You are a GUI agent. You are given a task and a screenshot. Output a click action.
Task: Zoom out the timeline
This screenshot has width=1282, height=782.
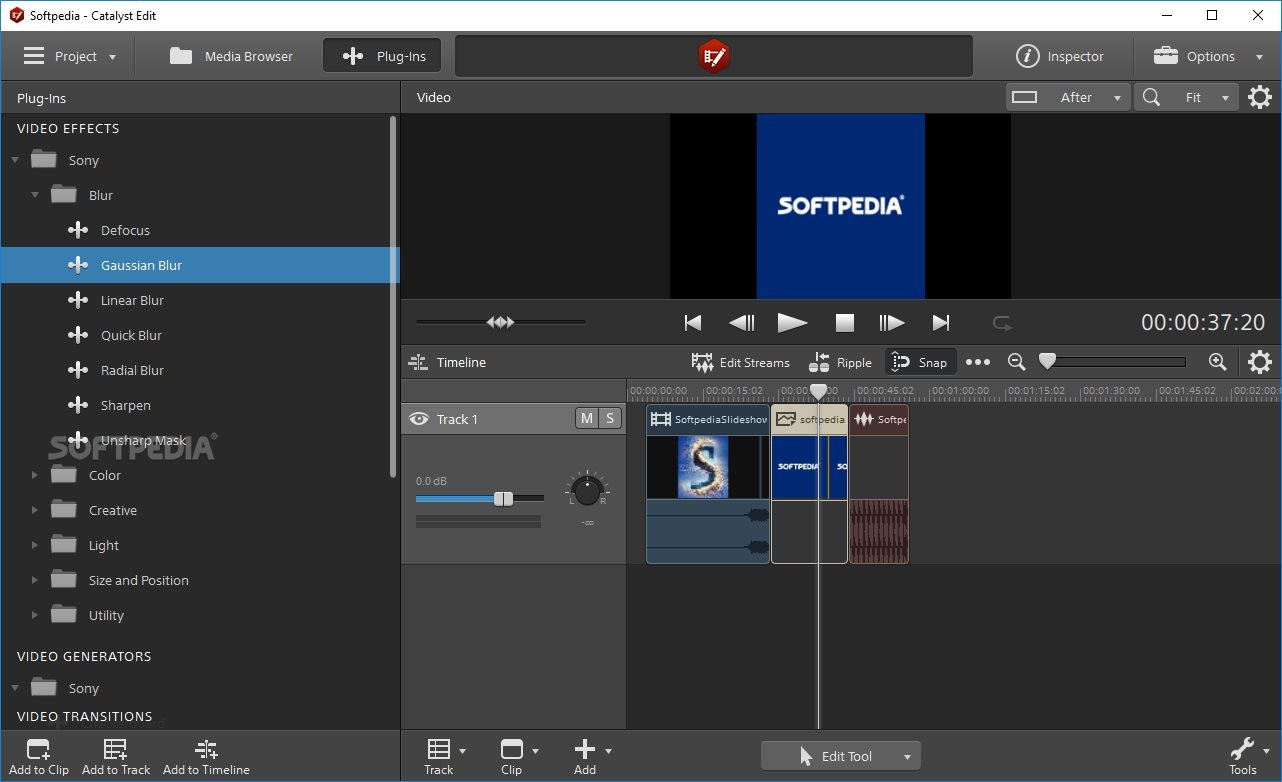click(x=1017, y=362)
